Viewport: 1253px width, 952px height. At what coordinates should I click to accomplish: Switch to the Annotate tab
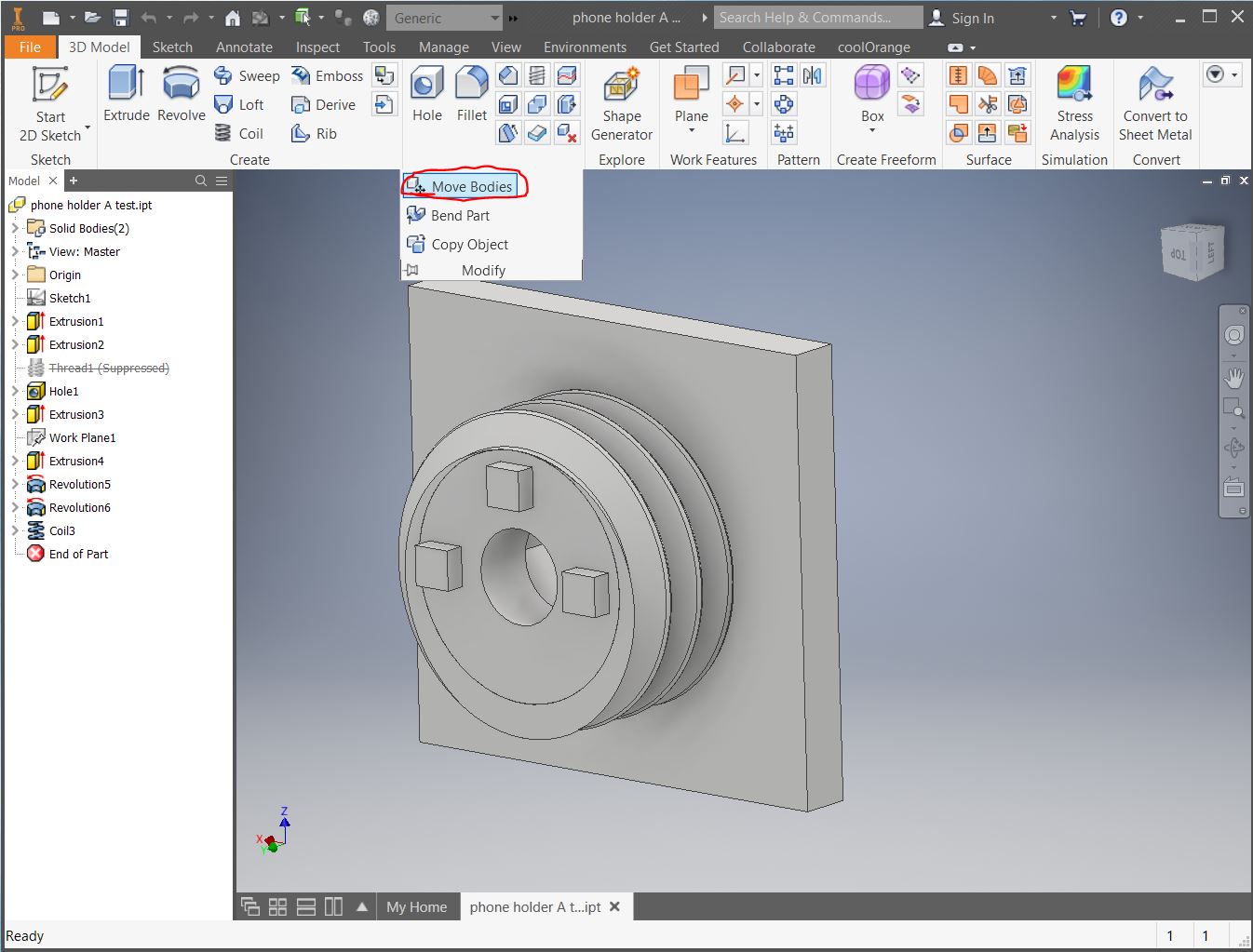244,47
